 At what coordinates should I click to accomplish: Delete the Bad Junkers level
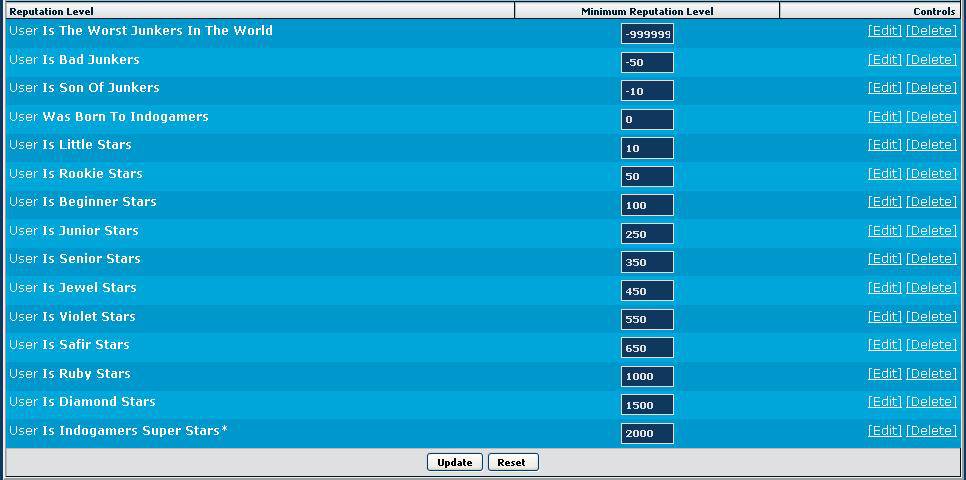932,60
